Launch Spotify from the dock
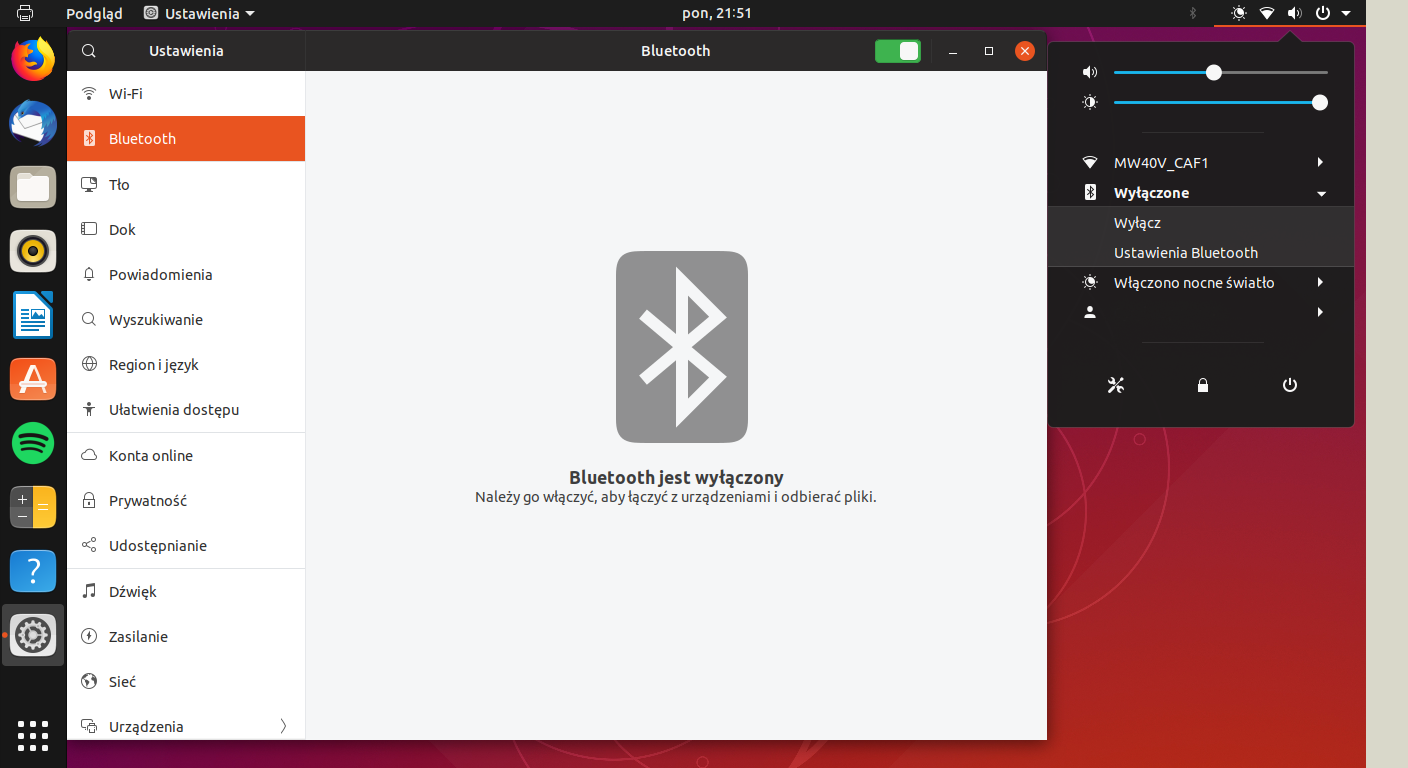The width and height of the screenshot is (1408, 768). pyautogui.click(x=33, y=443)
